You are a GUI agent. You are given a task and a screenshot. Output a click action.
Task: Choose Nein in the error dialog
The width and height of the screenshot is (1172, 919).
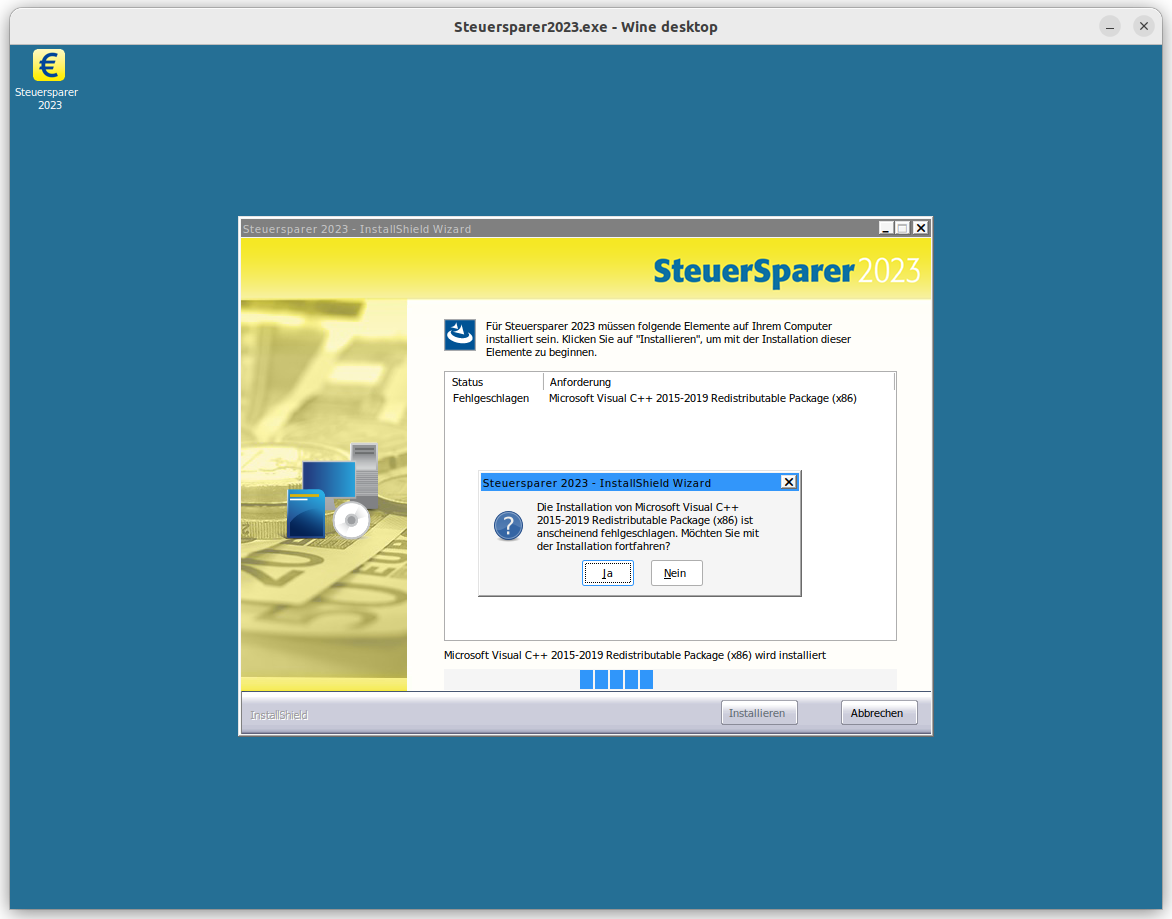676,573
